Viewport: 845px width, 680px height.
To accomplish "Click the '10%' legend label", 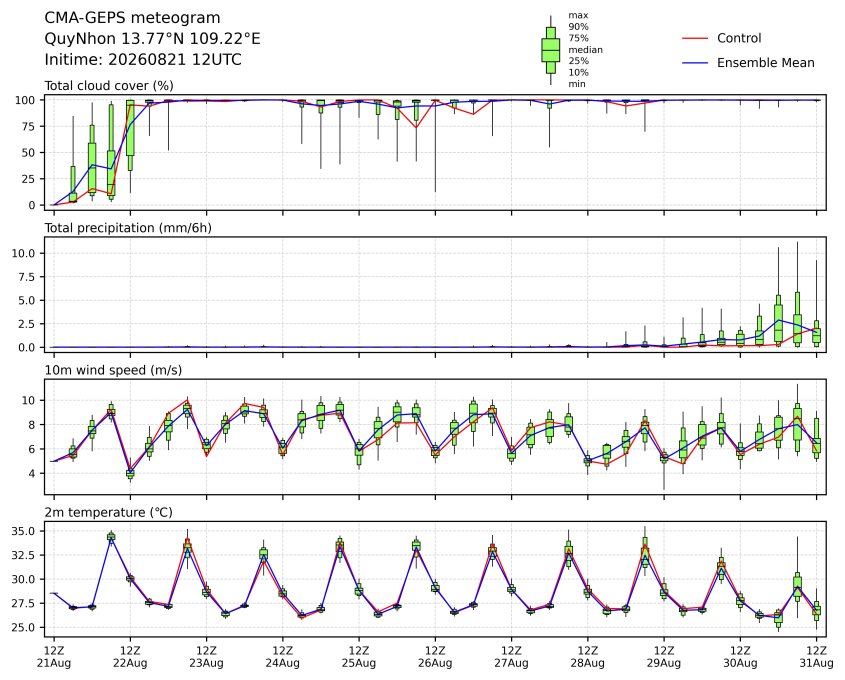I will (578, 72).
